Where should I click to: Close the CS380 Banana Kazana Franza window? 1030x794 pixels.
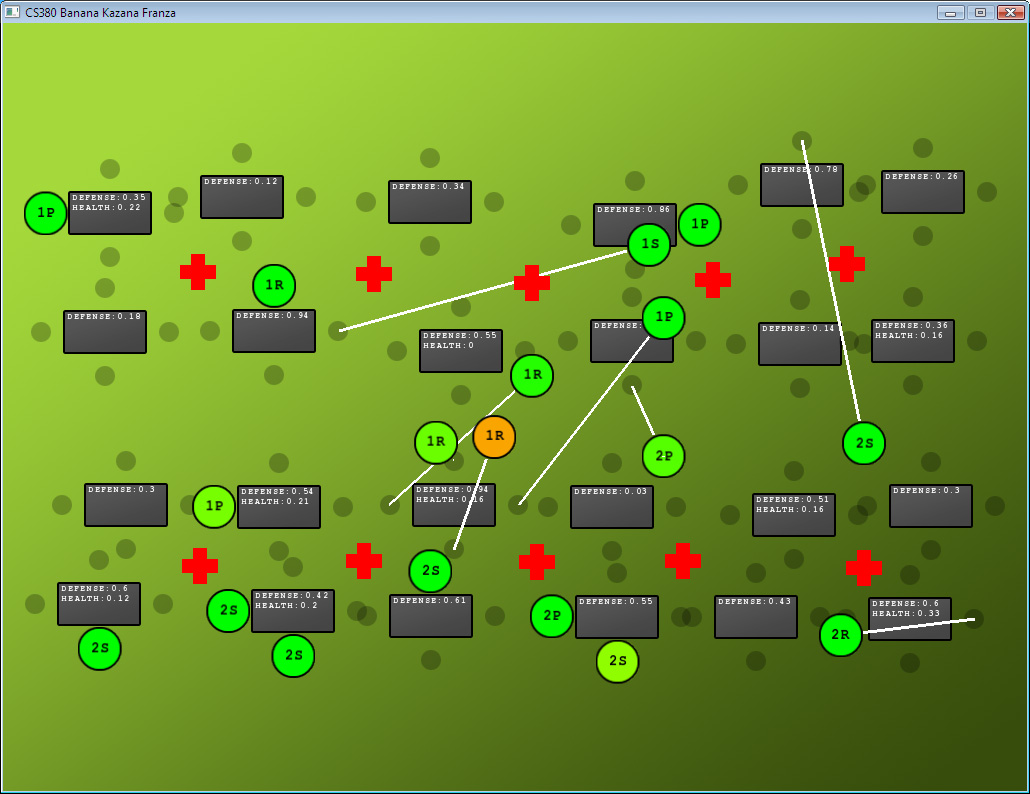[1011, 12]
